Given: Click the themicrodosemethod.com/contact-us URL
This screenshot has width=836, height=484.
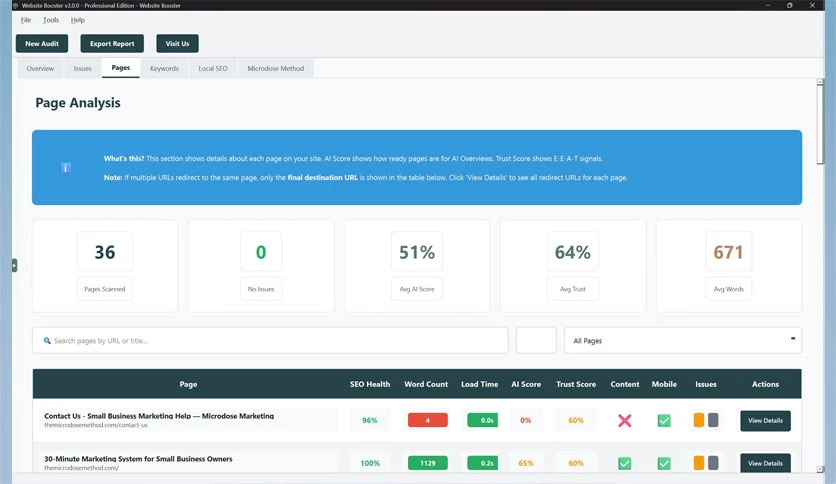Looking at the screenshot, I should point(95,425).
